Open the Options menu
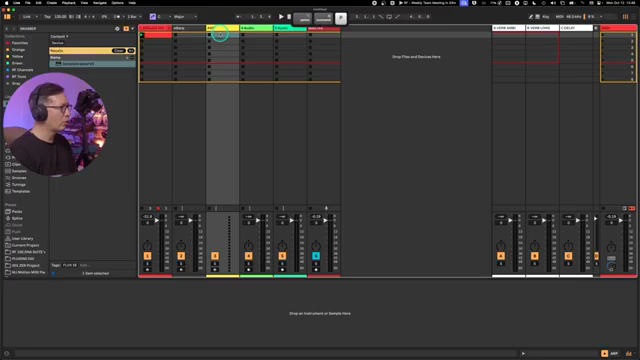This screenshot has height=360, width=640. [x=118, y=3]
